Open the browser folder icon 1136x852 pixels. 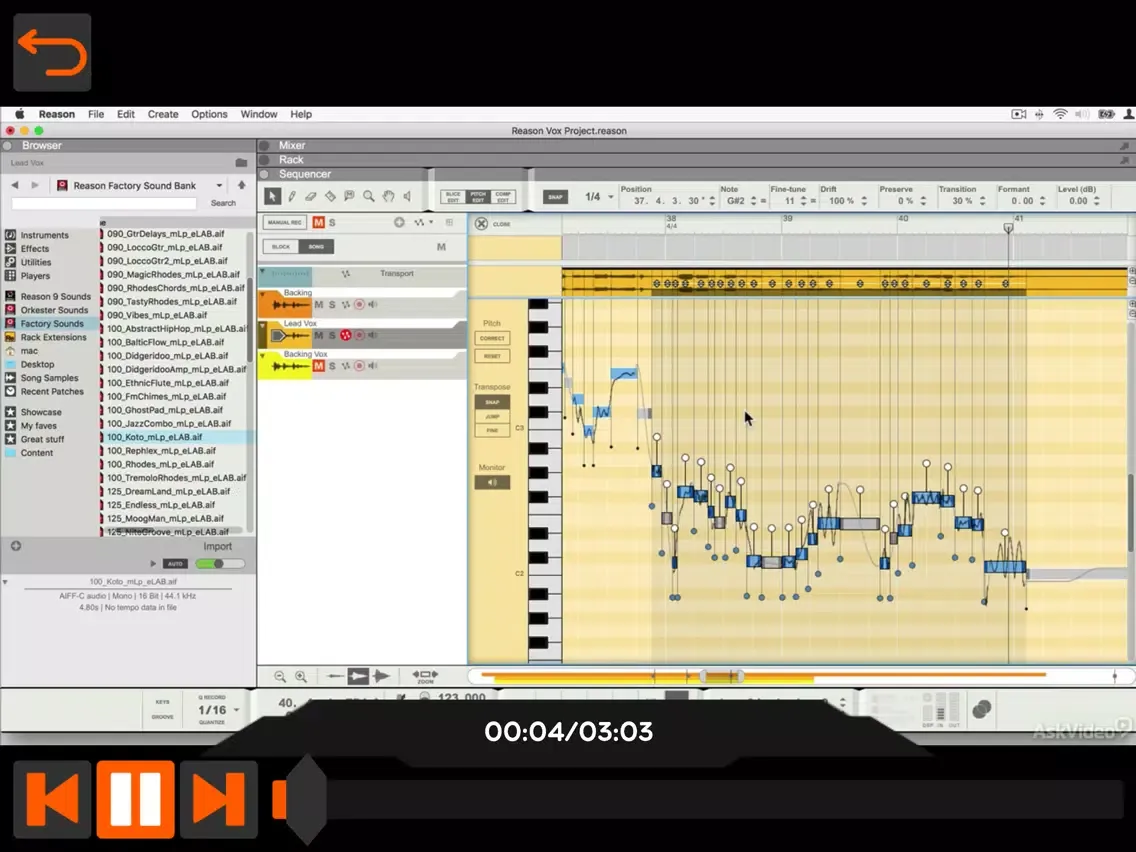click(241, 163)
